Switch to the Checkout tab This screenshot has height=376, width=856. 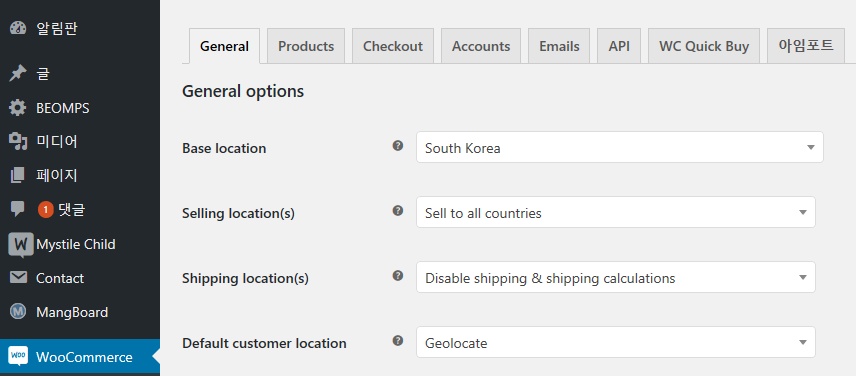393,46
